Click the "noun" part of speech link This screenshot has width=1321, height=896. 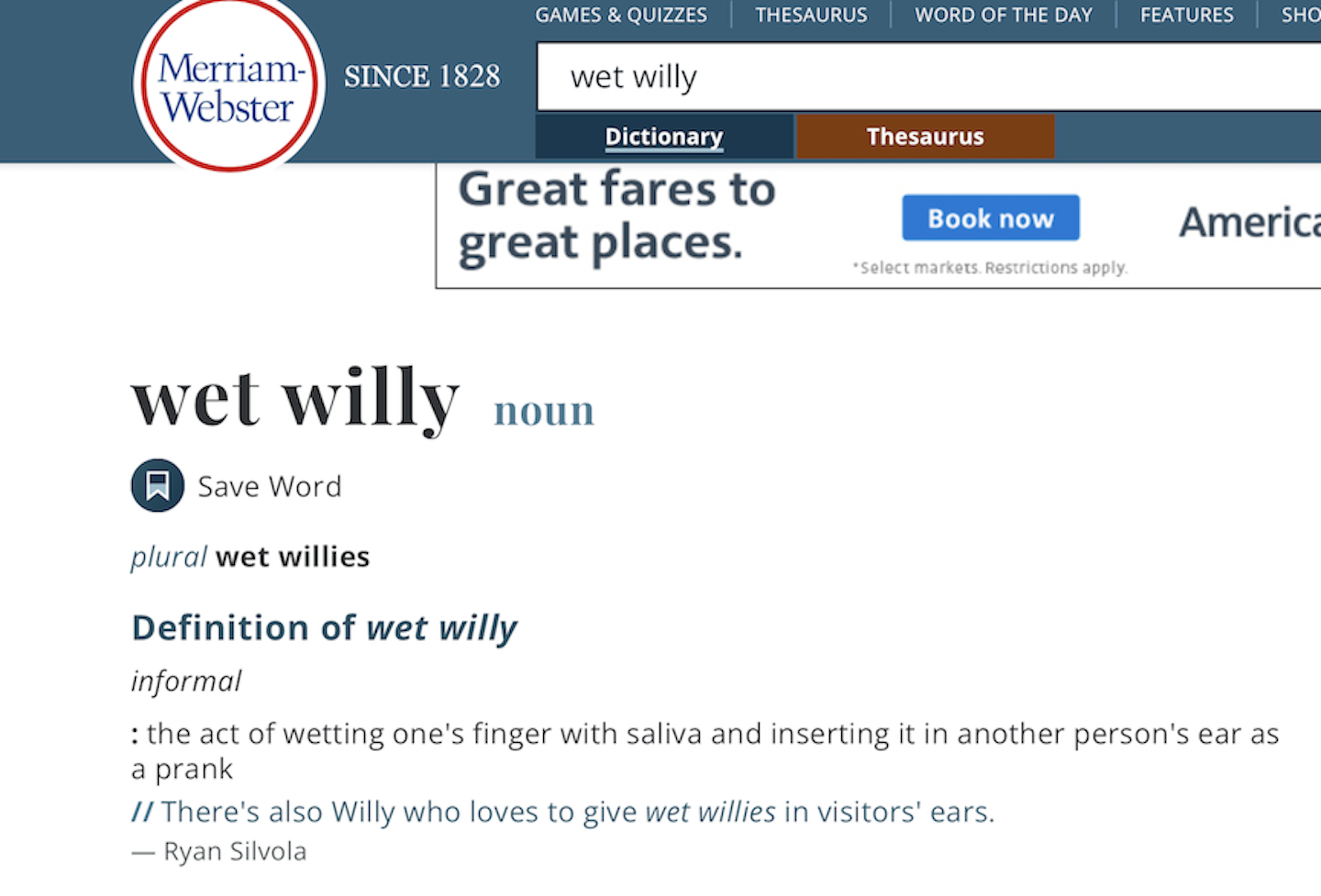544,411
